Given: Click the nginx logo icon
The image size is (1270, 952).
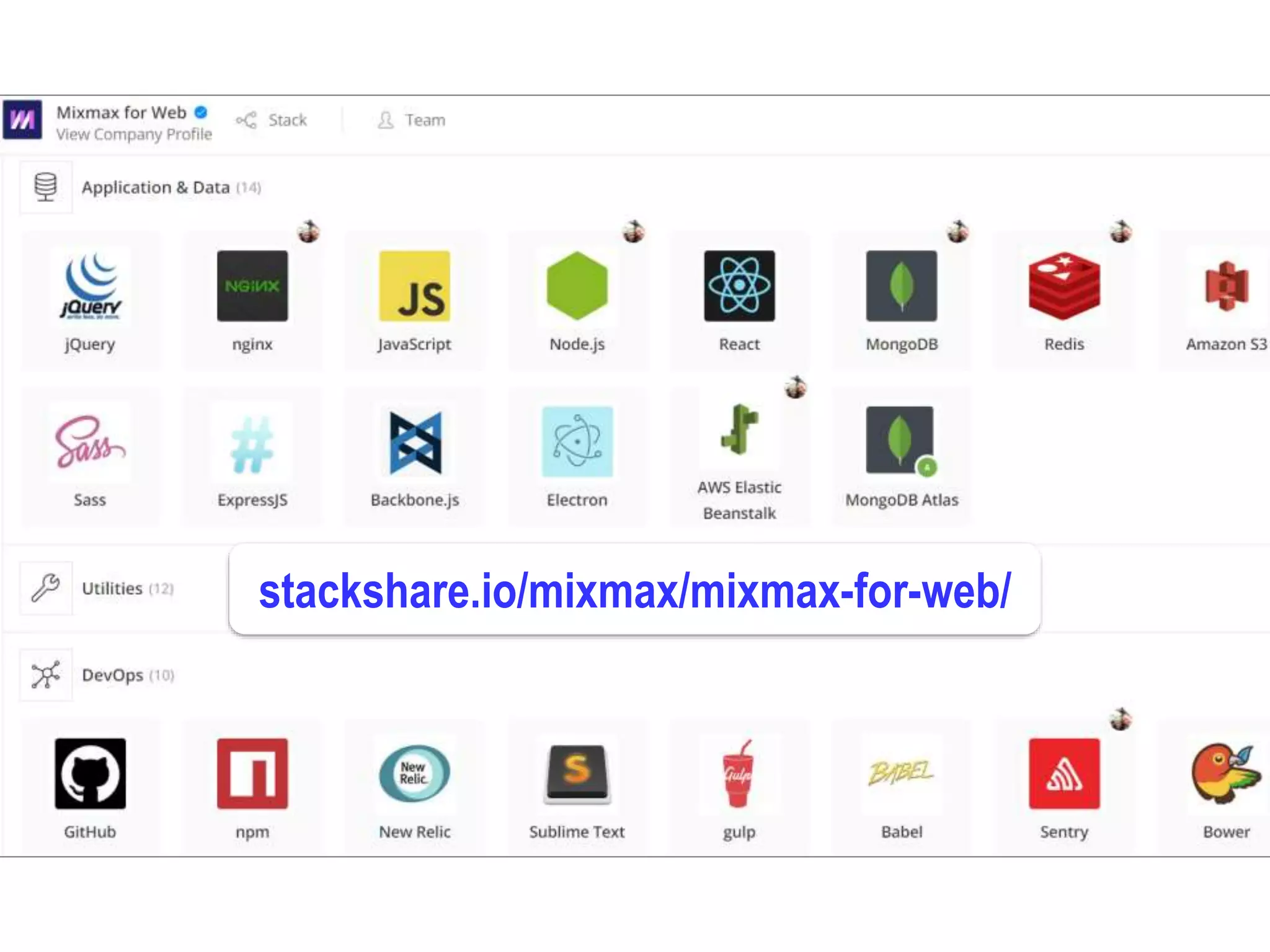Looking at the screenshot, I should coord(252,286).
